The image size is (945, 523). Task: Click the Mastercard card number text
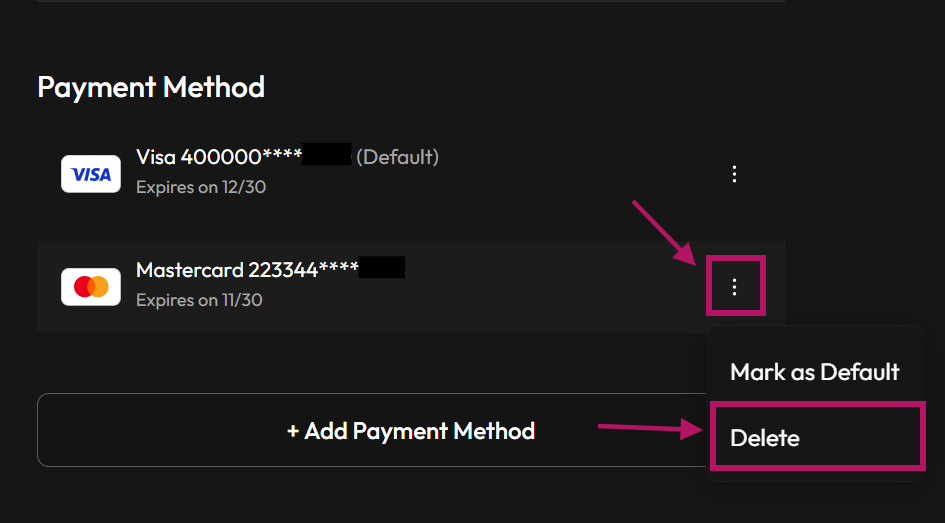point(271,269)
